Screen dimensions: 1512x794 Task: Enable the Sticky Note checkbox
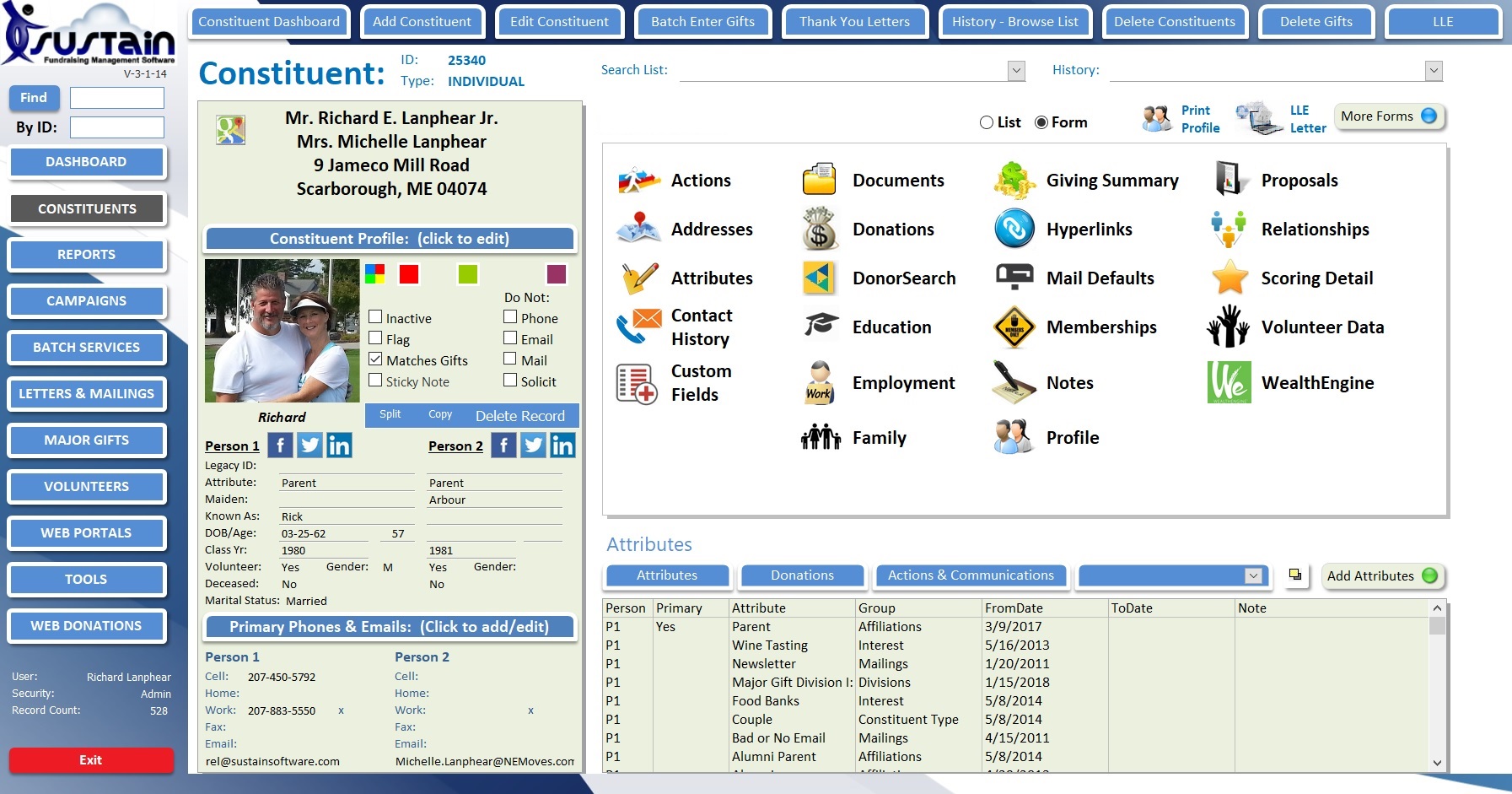click(x=376, y=381)
